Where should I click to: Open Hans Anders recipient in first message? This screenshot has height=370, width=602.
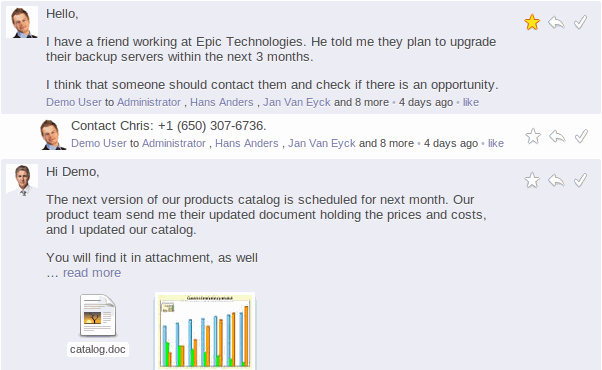[222, 102]
